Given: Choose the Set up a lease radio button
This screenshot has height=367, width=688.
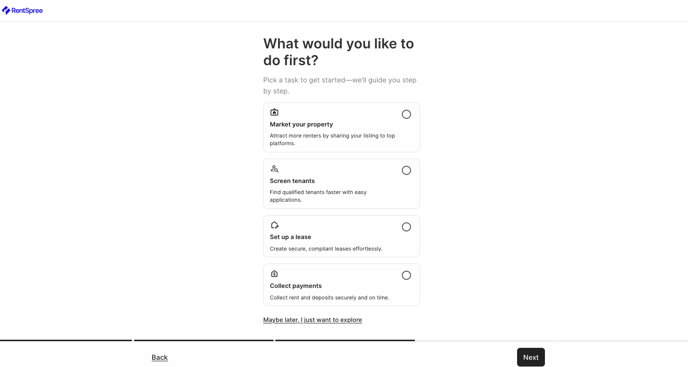Looking at the screenshot, I should pyautogui.click(x=406, y=227).
